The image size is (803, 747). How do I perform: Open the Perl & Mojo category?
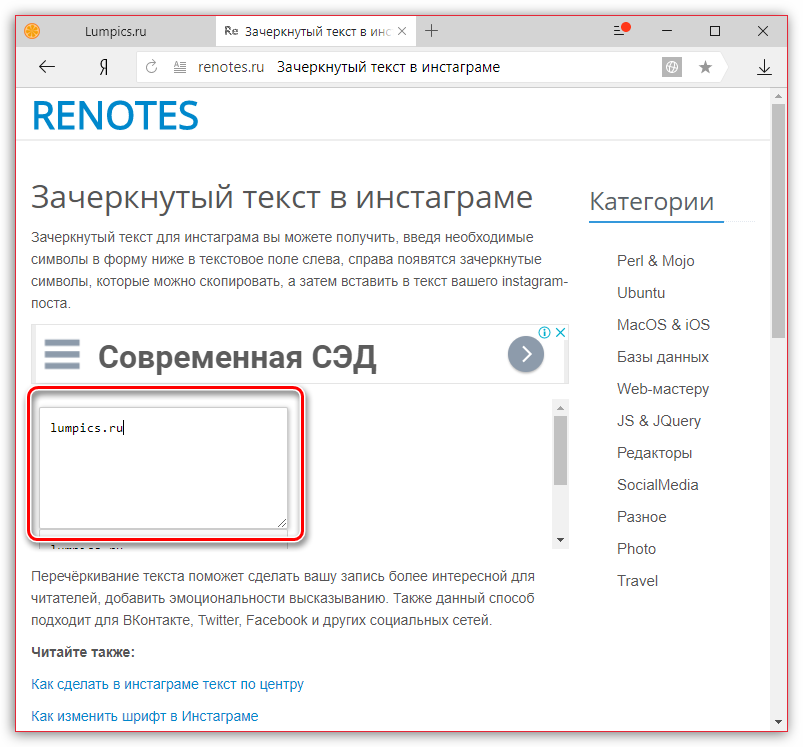(655, 261)
